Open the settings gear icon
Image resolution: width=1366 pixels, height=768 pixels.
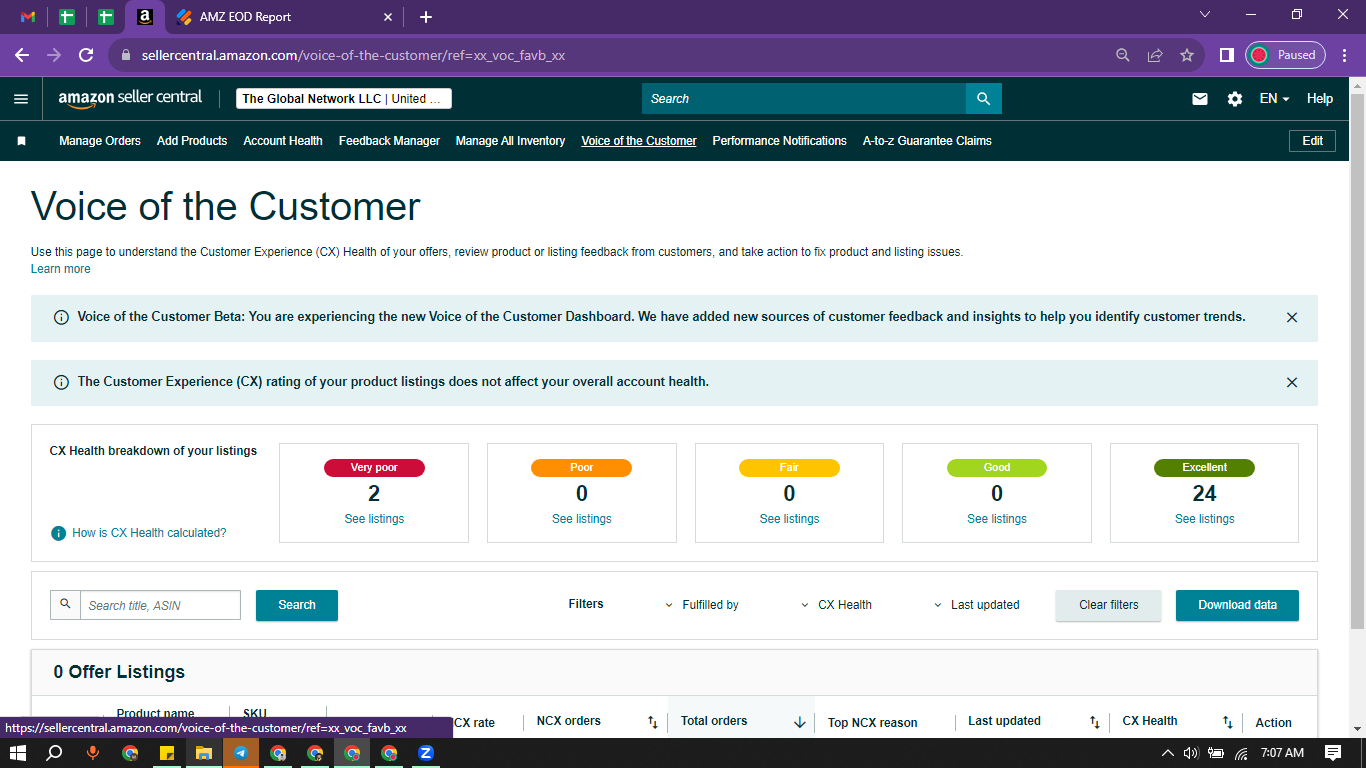[x=1235, y=99]
